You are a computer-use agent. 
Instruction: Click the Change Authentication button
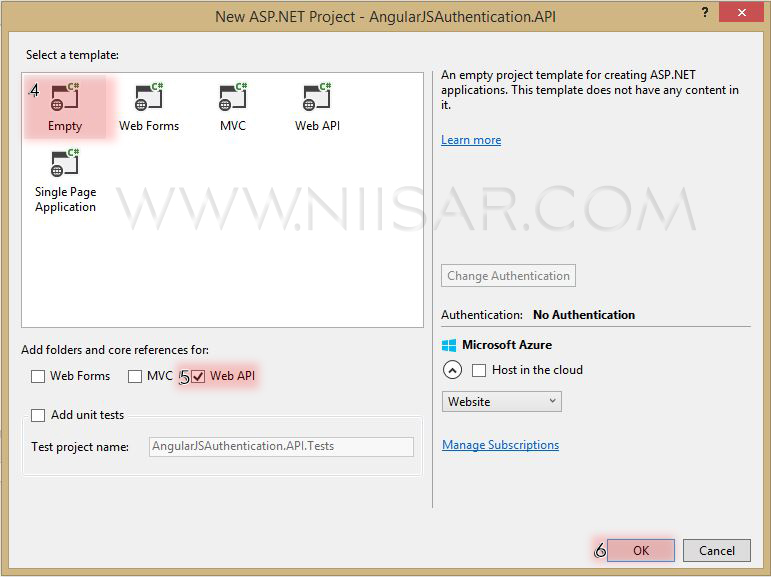[508, 276]
